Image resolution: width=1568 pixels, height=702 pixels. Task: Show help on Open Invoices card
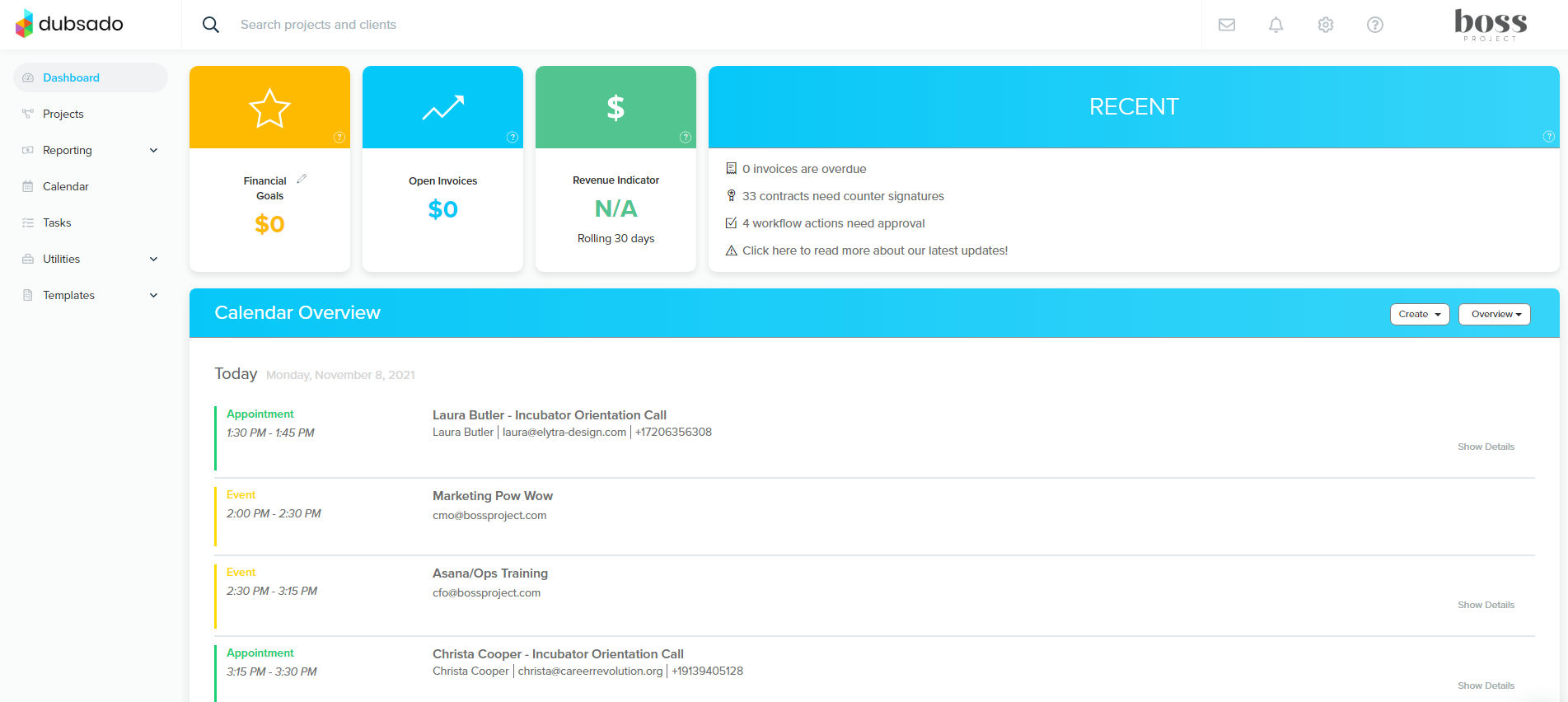pos(513,138)
